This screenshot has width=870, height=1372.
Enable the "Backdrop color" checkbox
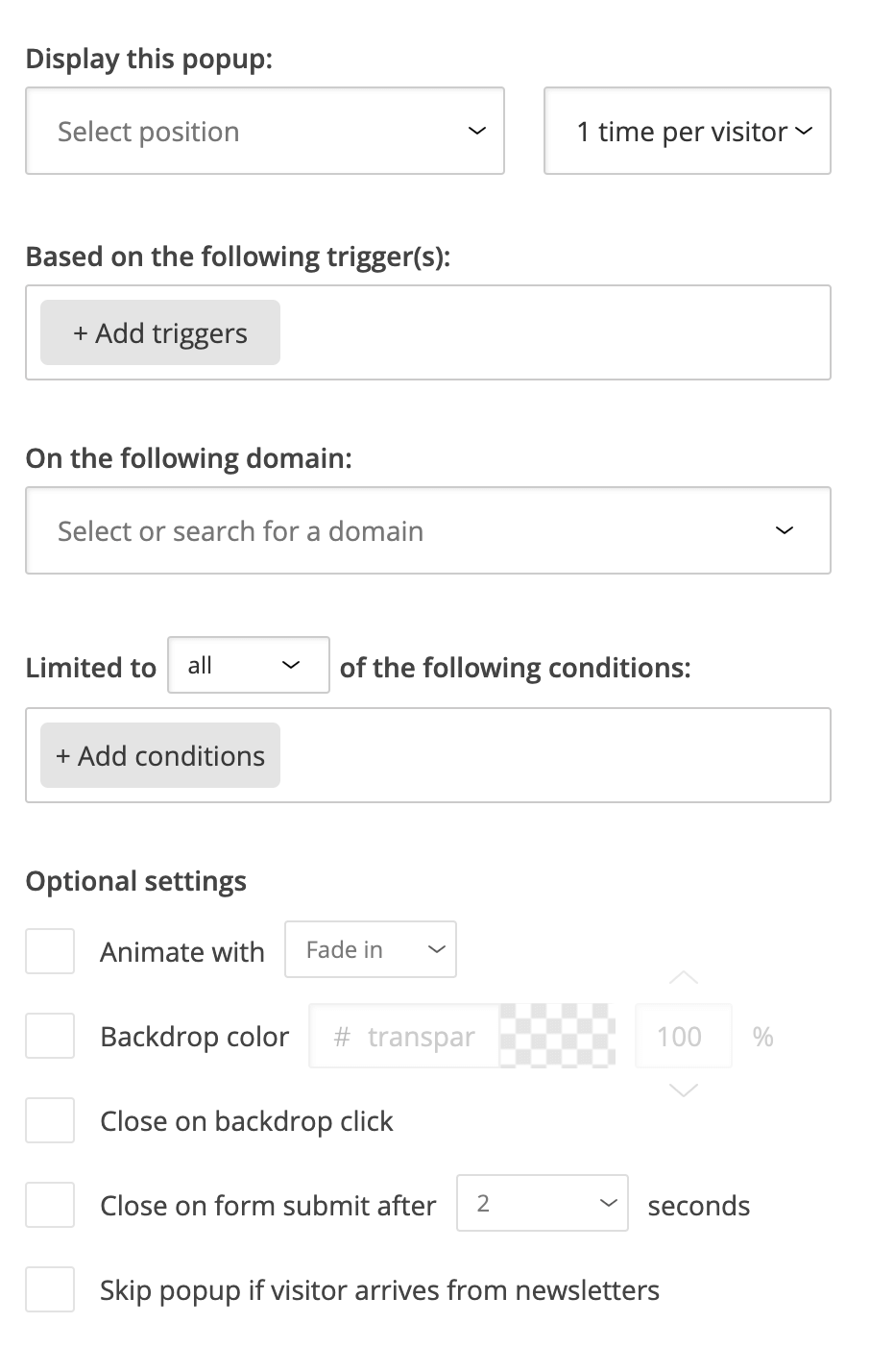(x=50, y=1036)
